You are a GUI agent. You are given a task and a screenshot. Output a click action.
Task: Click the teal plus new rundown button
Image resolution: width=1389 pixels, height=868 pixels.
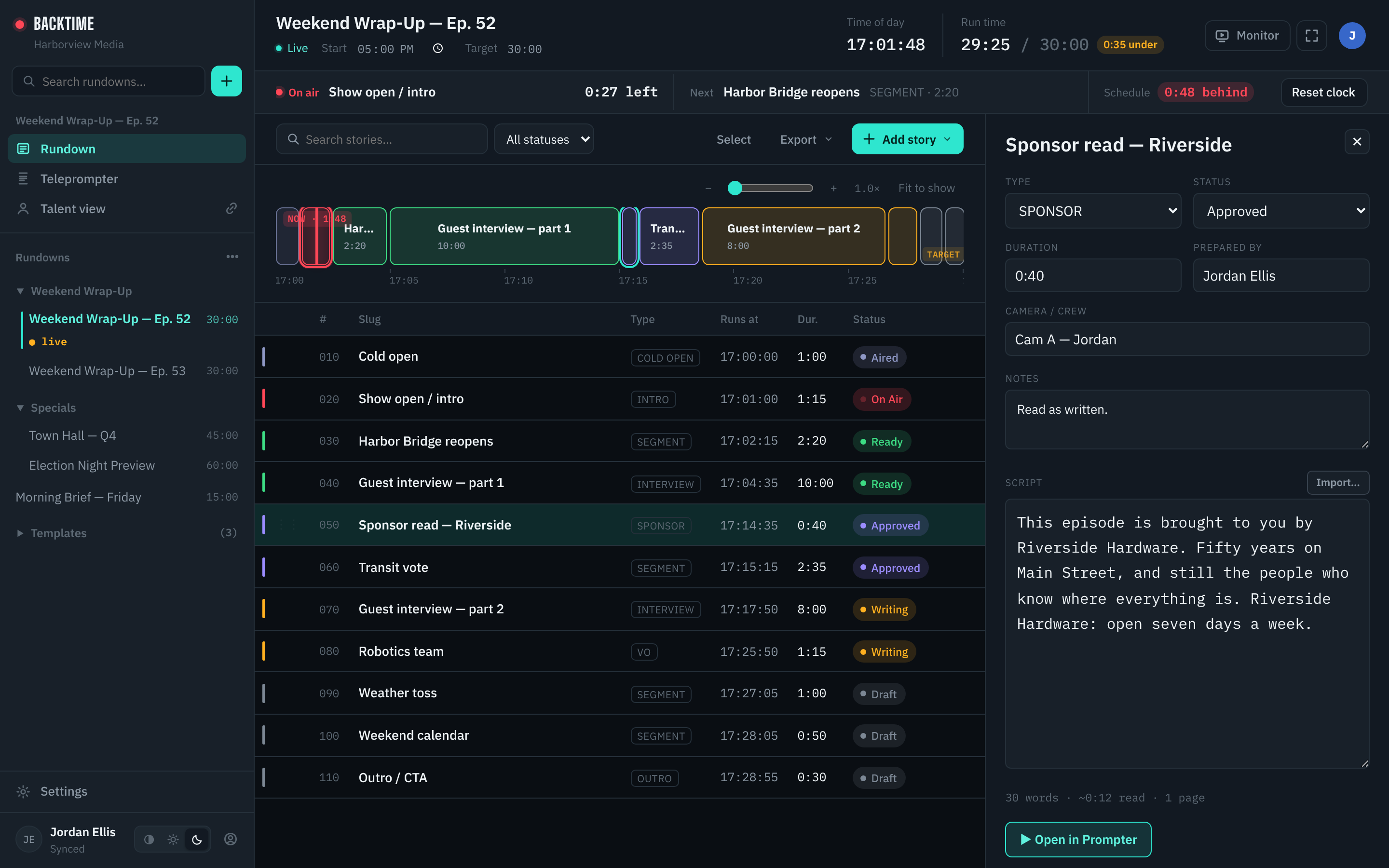tap(226, 81)
